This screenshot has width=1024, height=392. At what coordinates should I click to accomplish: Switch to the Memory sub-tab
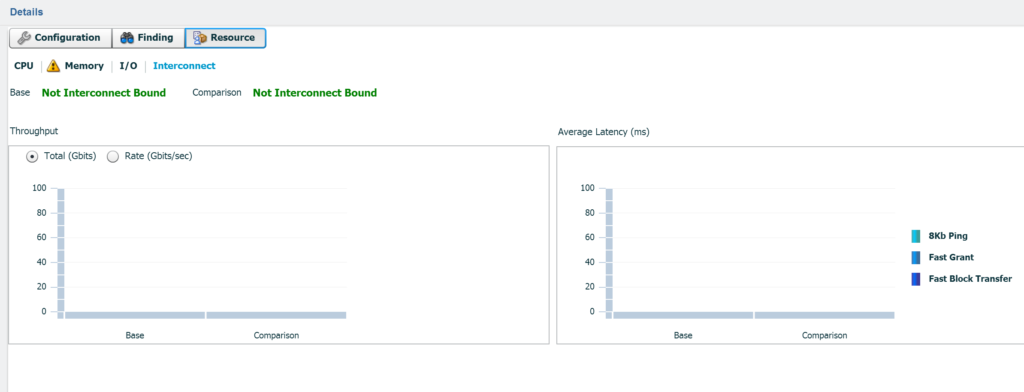[x=84, y=66]
